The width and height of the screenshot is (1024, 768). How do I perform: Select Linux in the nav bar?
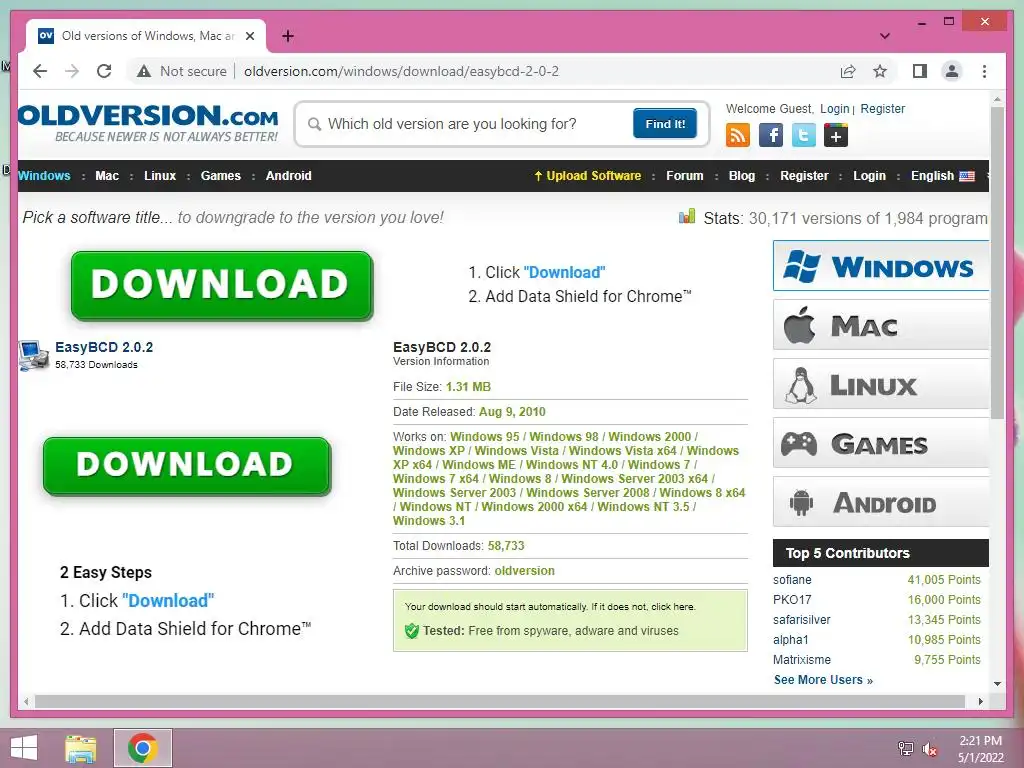coord(160,176)
